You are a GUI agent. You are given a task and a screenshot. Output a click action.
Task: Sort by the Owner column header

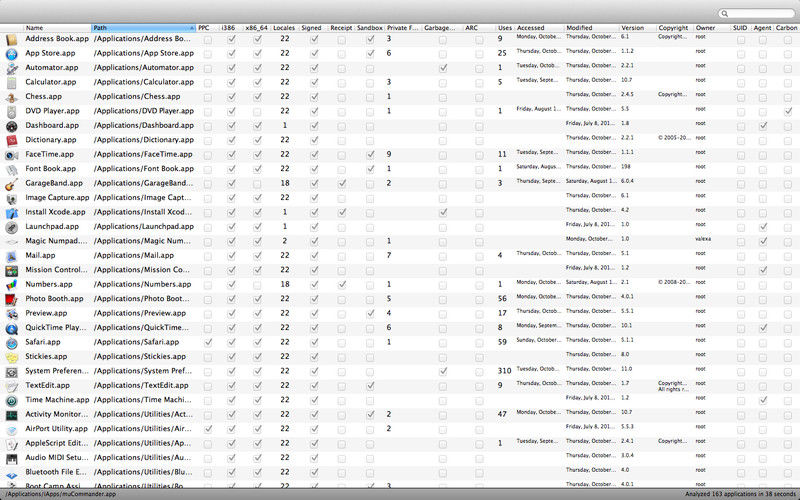[705, 28]
